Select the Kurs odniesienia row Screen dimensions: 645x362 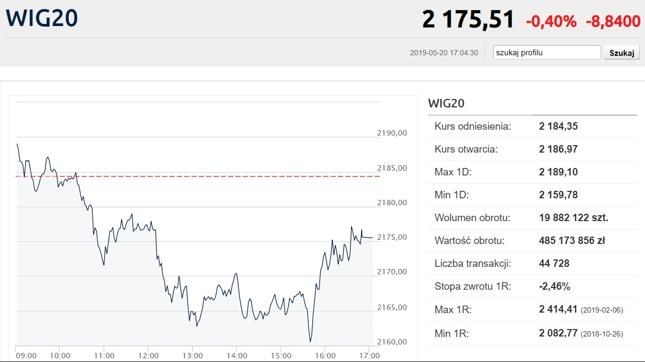tap(532, 126)
